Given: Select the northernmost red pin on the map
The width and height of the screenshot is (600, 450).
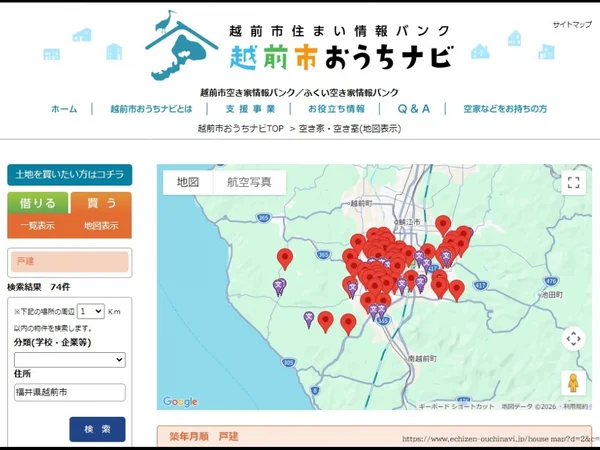Looking at the screenshot, I should pyautogui.click(x=443, y=223).
